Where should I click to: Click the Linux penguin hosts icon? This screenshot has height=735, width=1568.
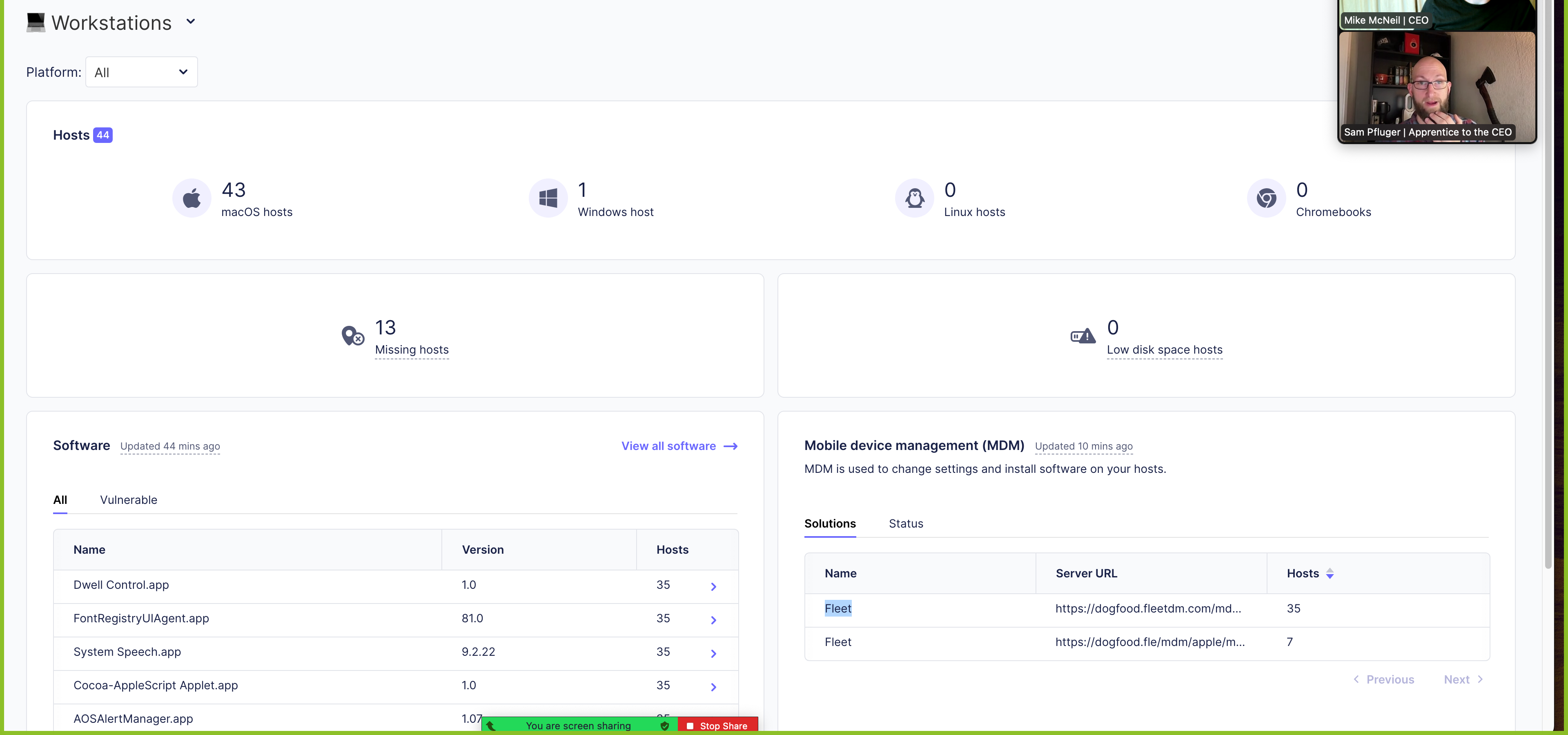click(914, 198)
